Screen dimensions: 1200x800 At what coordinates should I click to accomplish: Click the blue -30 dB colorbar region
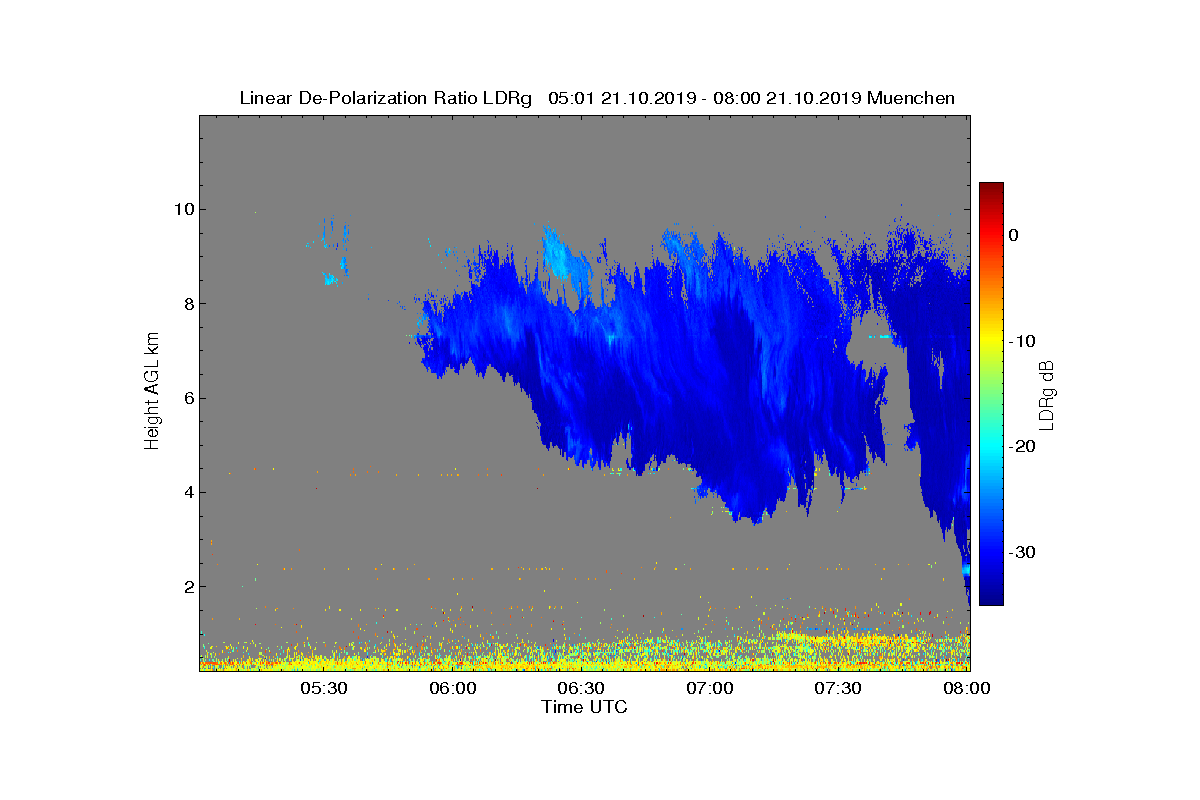(991, 552)
